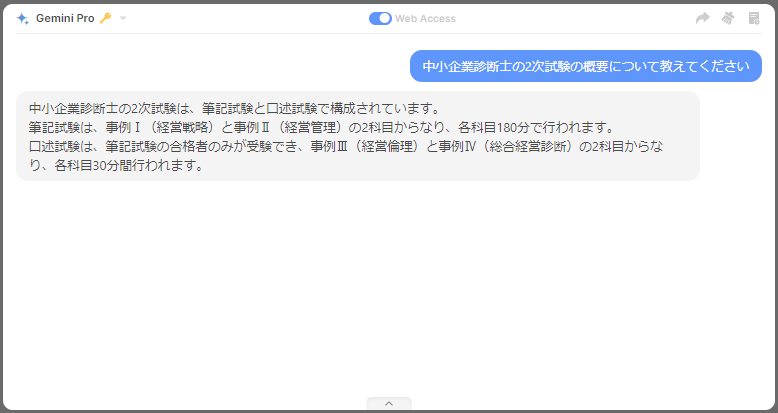This screenshot has height=413, width=778.
Task: Toggle the Web Access switch off
Action: 380,18
